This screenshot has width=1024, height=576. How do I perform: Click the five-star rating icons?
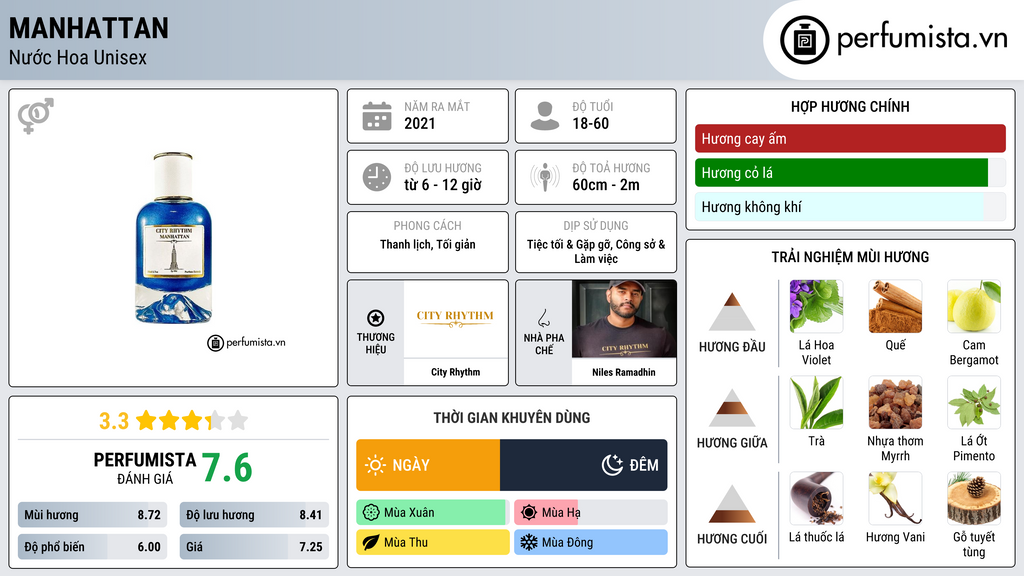[x=192, y=421]
